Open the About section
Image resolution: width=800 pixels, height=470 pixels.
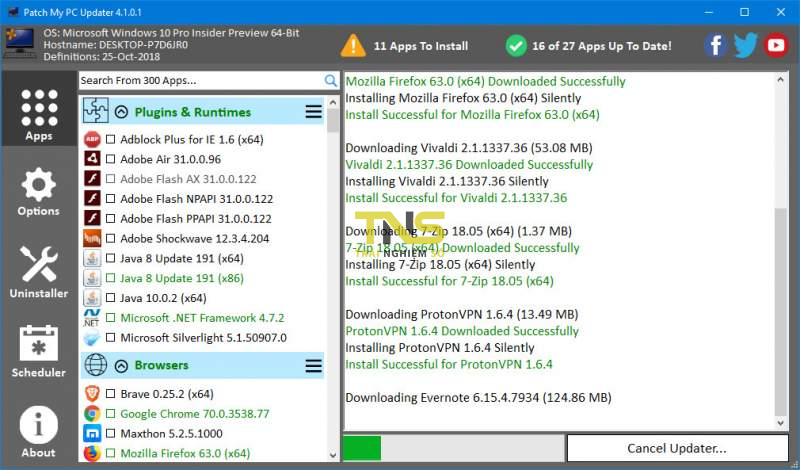[x=39, y=431]
